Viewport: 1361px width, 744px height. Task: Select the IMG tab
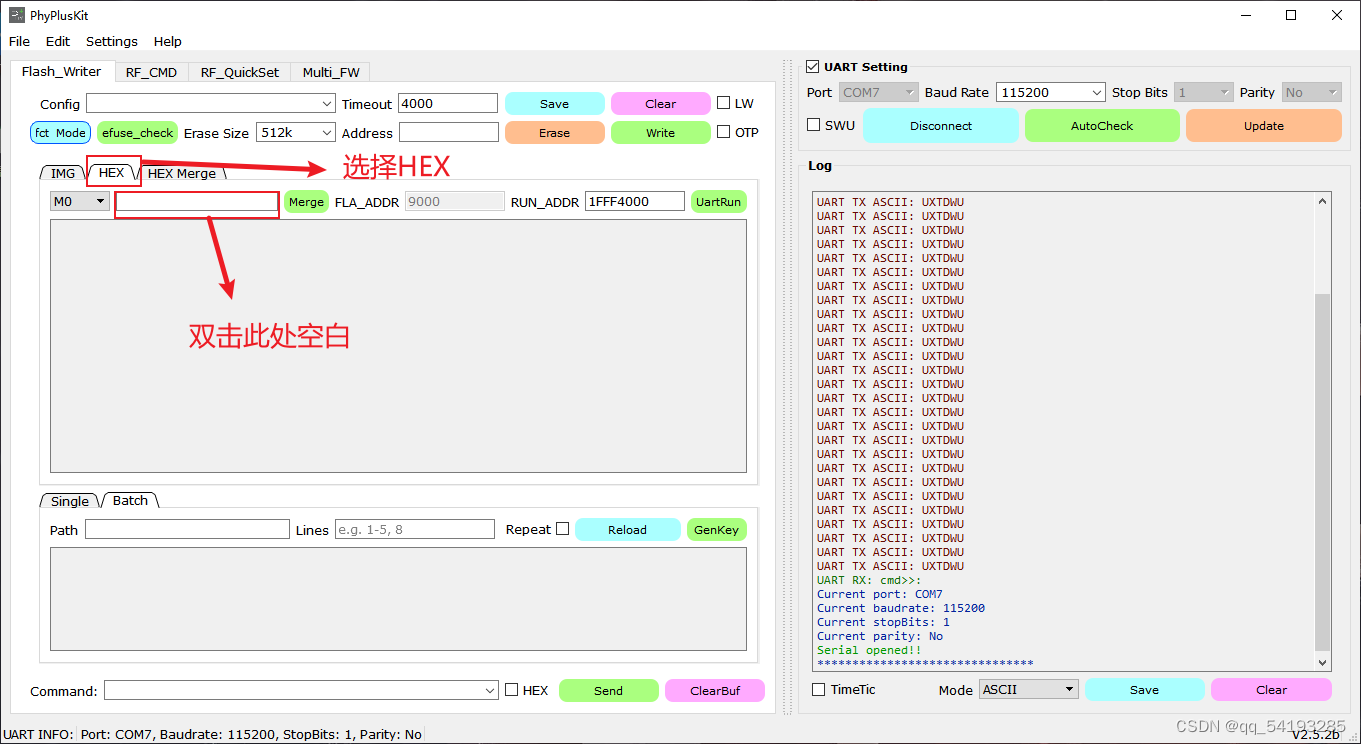[x=63, y=173]
